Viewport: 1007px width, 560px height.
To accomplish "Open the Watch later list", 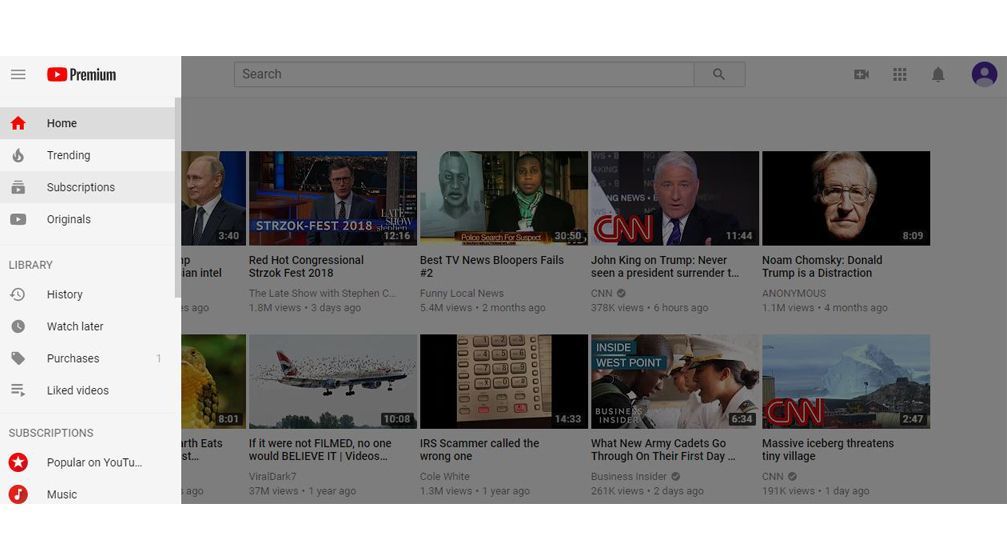I will pos(87,326).
